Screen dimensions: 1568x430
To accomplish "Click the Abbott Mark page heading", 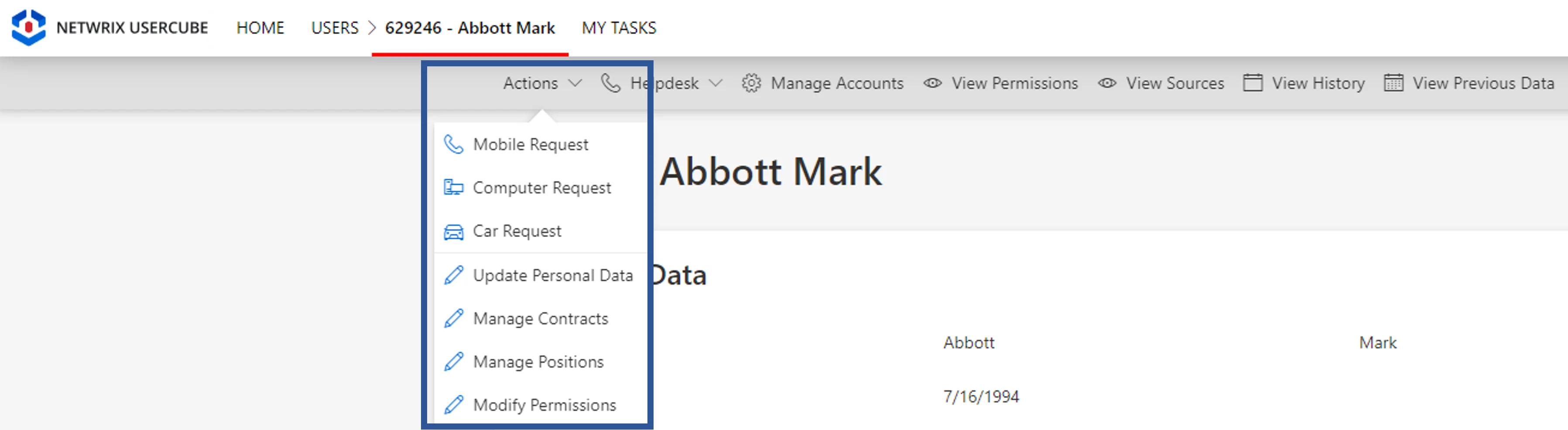I will point(770,172).
